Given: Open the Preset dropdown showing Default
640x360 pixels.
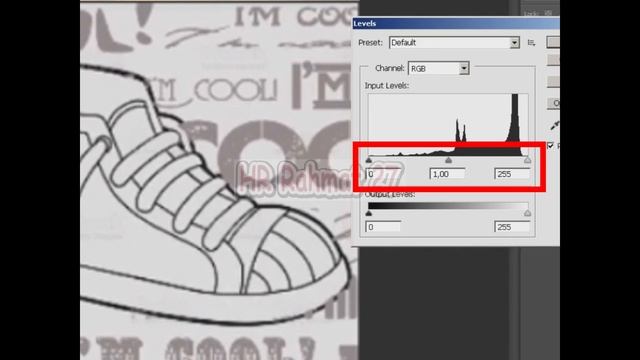Looking at the screenshot, I should pyautogui.click(x=454, y=42).
